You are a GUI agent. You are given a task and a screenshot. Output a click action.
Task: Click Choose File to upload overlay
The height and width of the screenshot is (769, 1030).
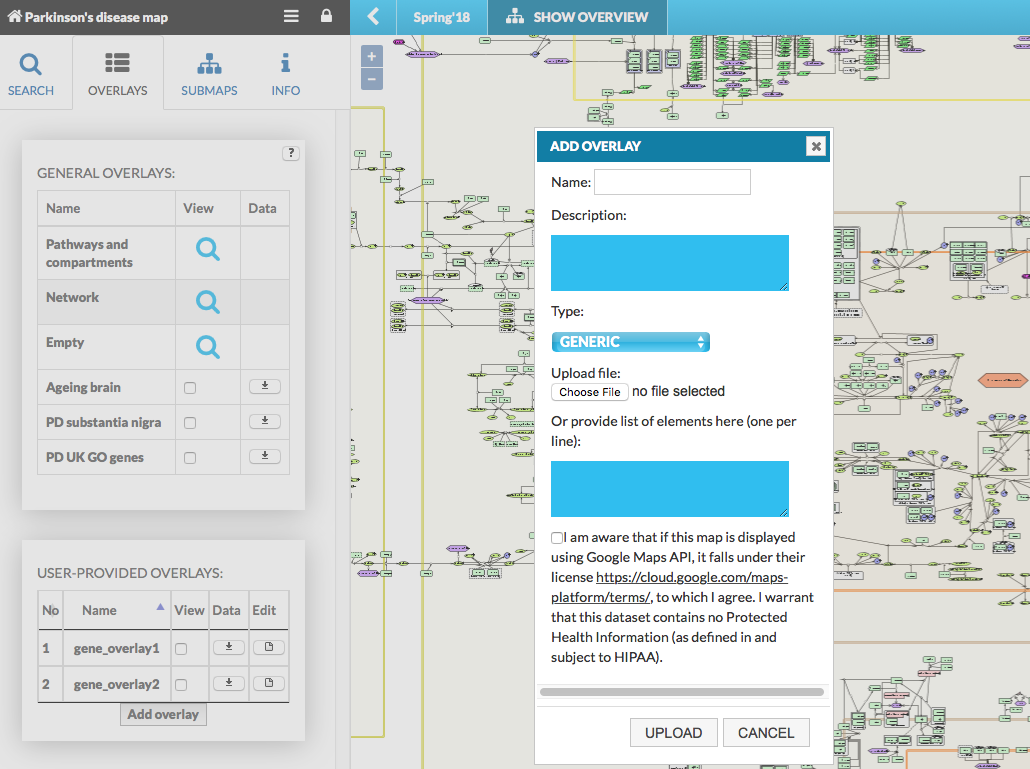[590, 392]
